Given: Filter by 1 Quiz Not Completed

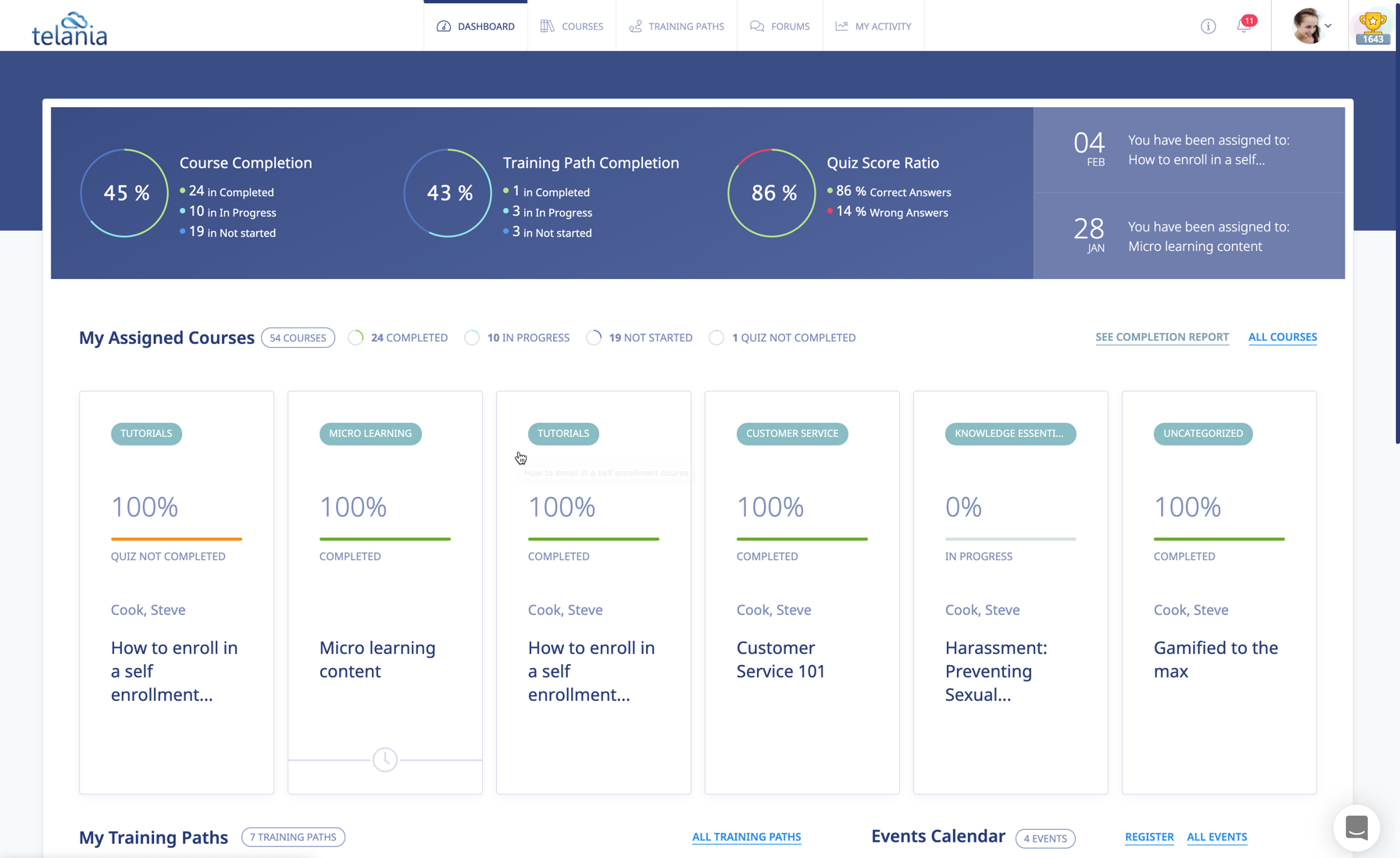Looking at the screenshot, I should coord(782,337).
